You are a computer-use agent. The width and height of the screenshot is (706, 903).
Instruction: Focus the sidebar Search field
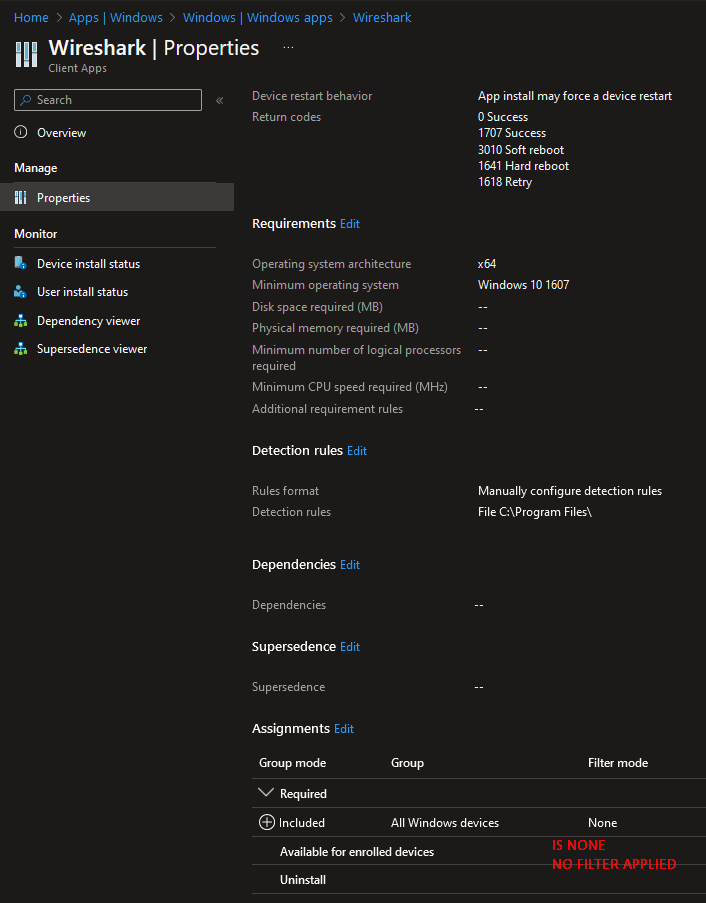point(108,100)
